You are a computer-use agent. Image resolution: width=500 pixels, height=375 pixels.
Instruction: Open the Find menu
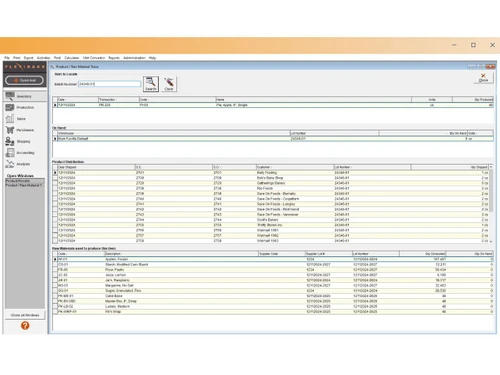[x=57, y=58]
